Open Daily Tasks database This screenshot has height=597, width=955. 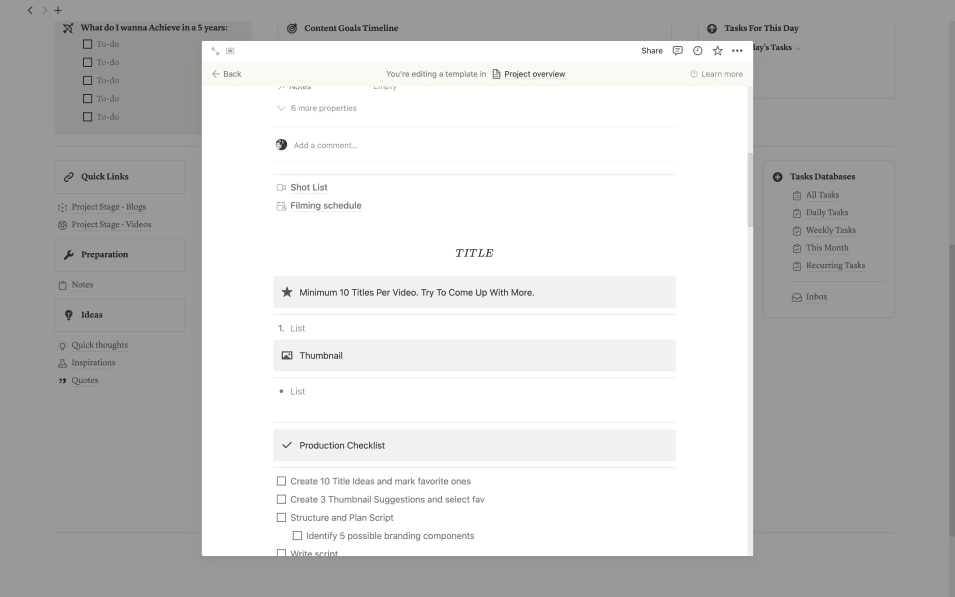click(827, 213)
